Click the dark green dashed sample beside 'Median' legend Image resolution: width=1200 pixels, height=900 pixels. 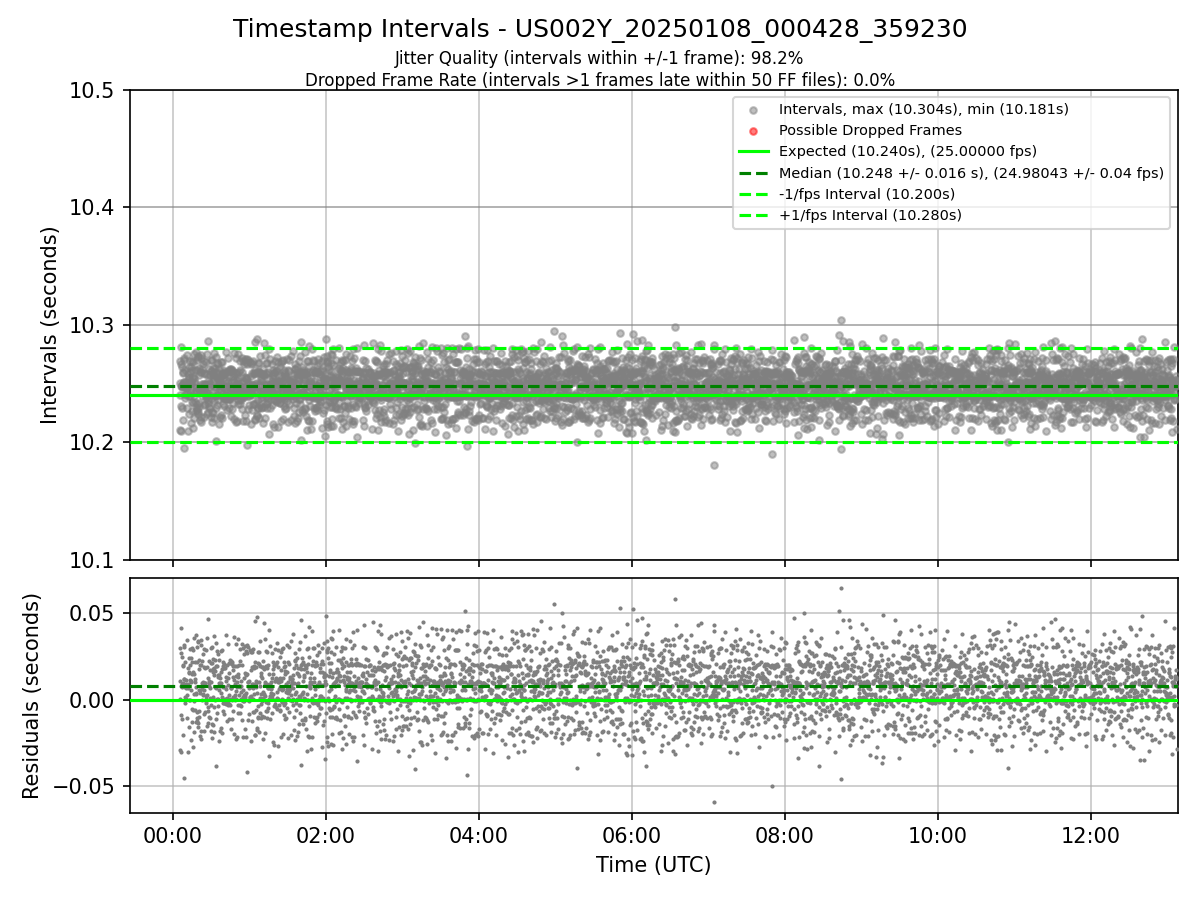point(754,173)
